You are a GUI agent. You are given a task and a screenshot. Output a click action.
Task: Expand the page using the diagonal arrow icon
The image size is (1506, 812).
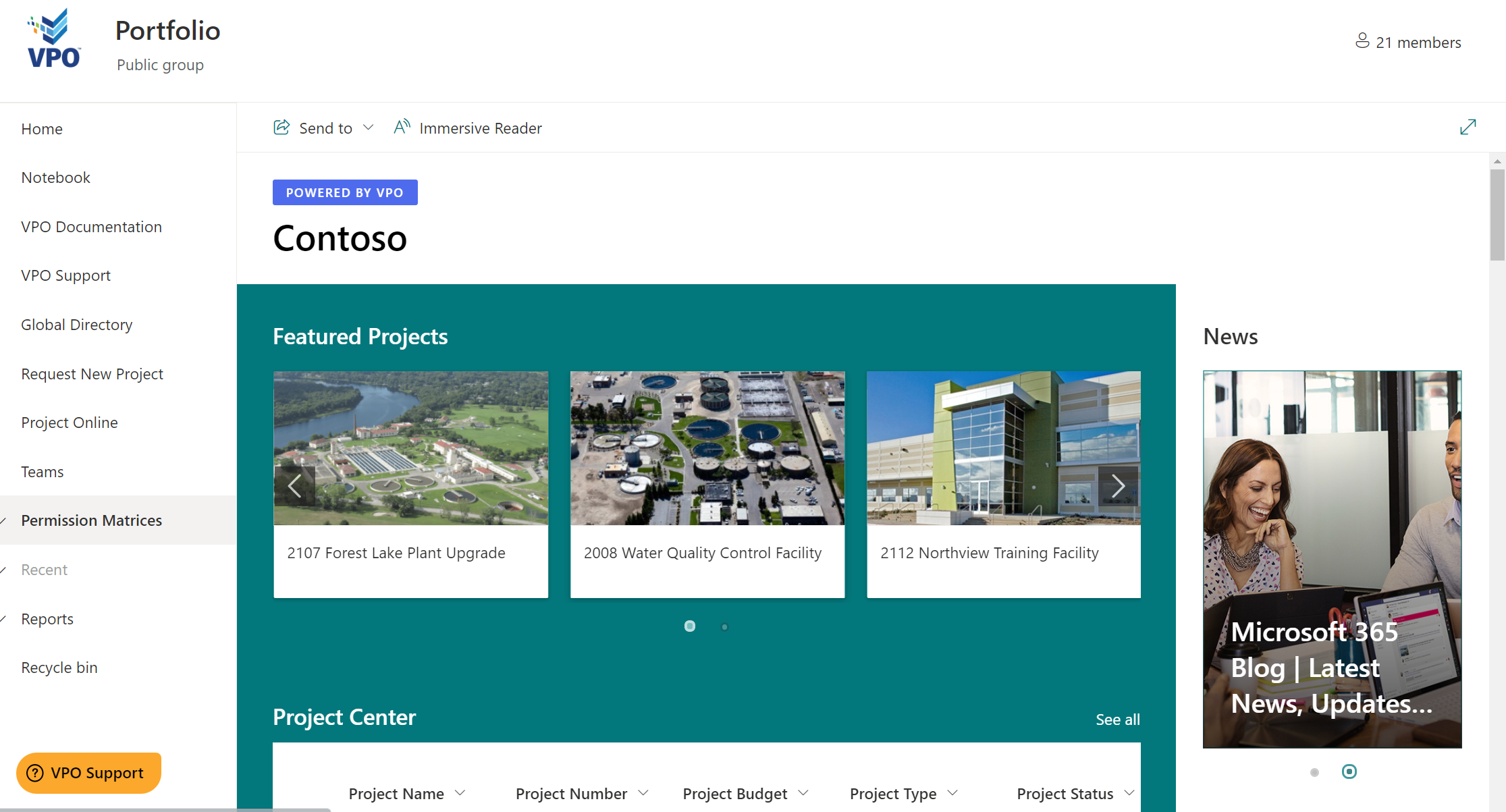(x=1468, y=127)
